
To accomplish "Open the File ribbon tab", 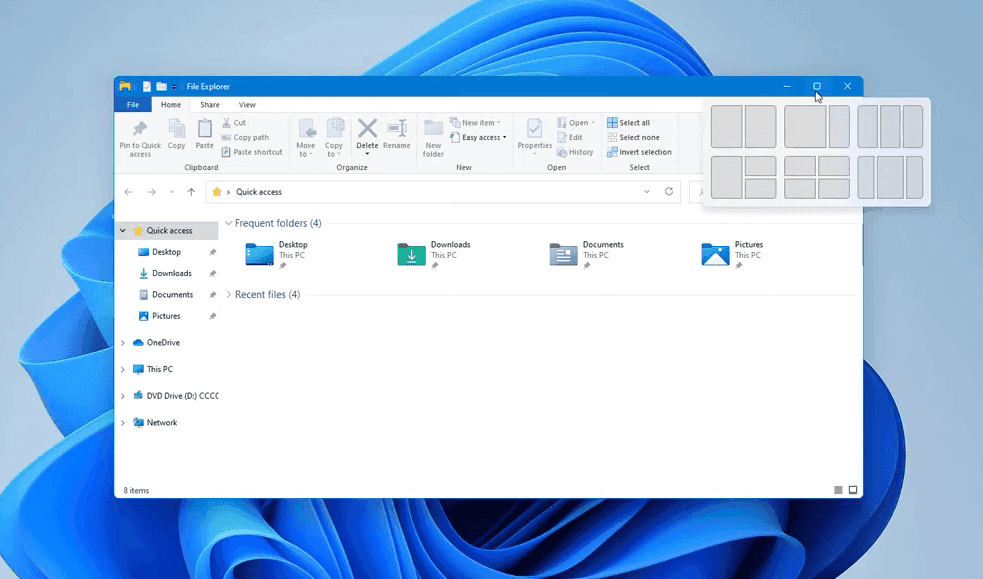I will (133, 105).
